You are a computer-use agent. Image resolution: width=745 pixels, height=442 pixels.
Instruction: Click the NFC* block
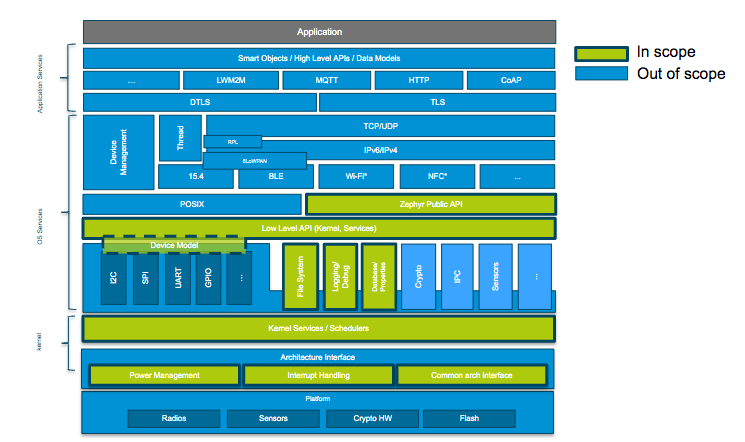coord(437,176)
